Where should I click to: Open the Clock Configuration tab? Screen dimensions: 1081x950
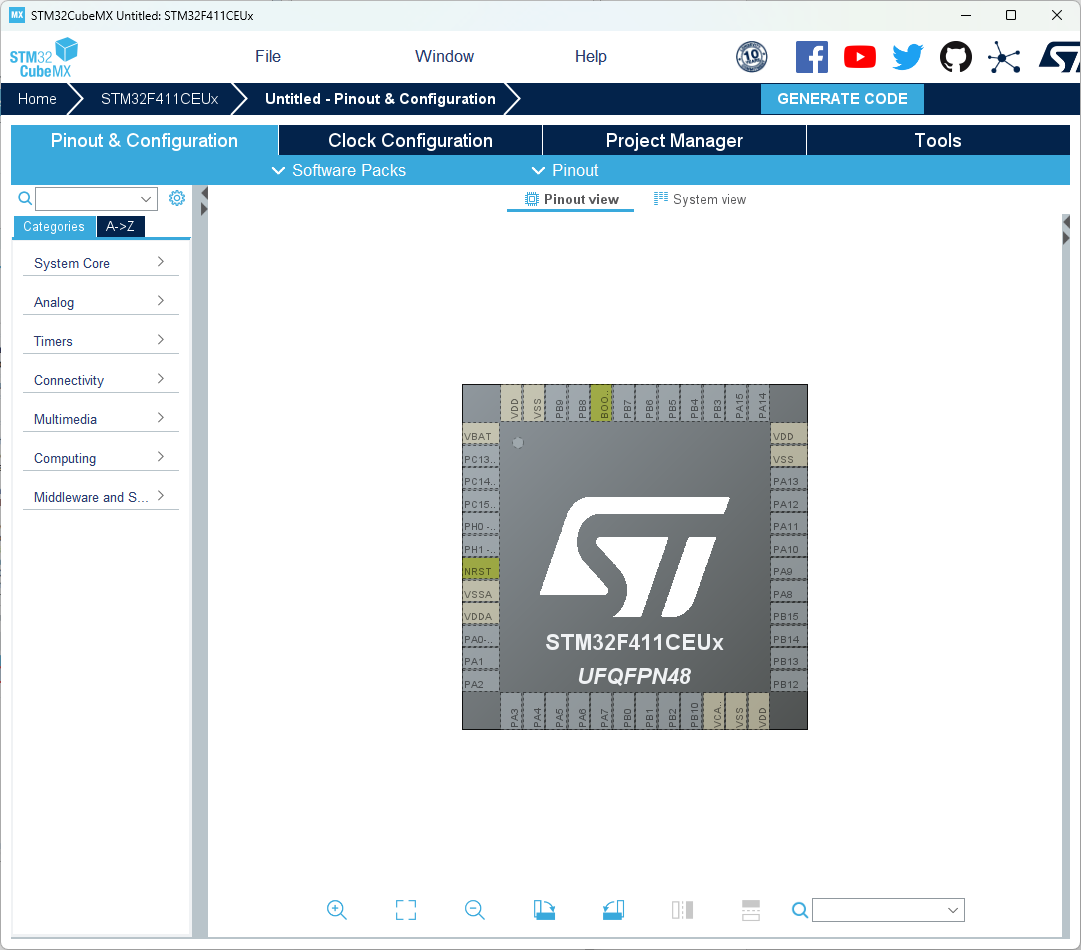[x=410, y=141]
